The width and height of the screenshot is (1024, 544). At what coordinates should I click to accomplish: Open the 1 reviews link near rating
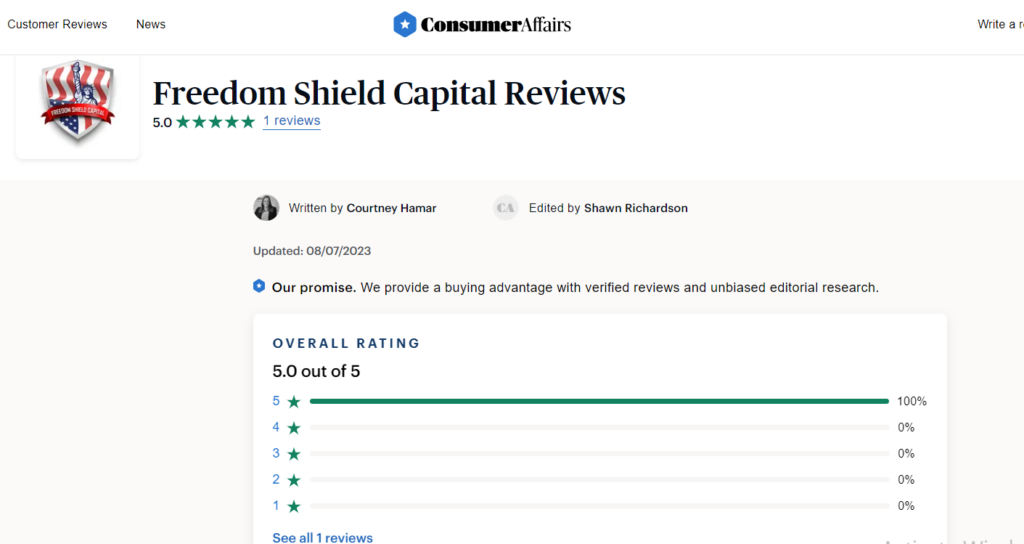pos(291,121)
